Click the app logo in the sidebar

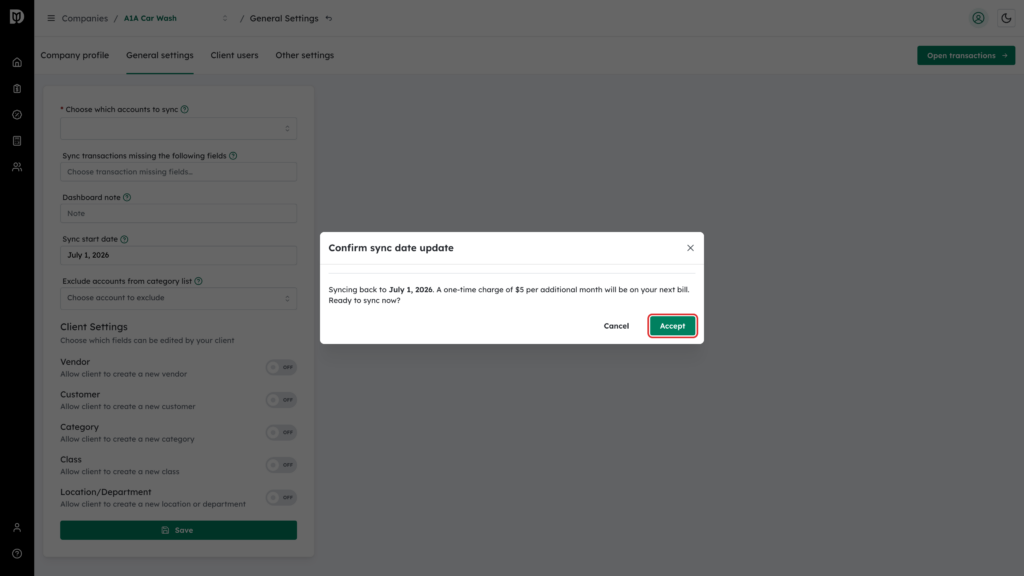point(17,16)
